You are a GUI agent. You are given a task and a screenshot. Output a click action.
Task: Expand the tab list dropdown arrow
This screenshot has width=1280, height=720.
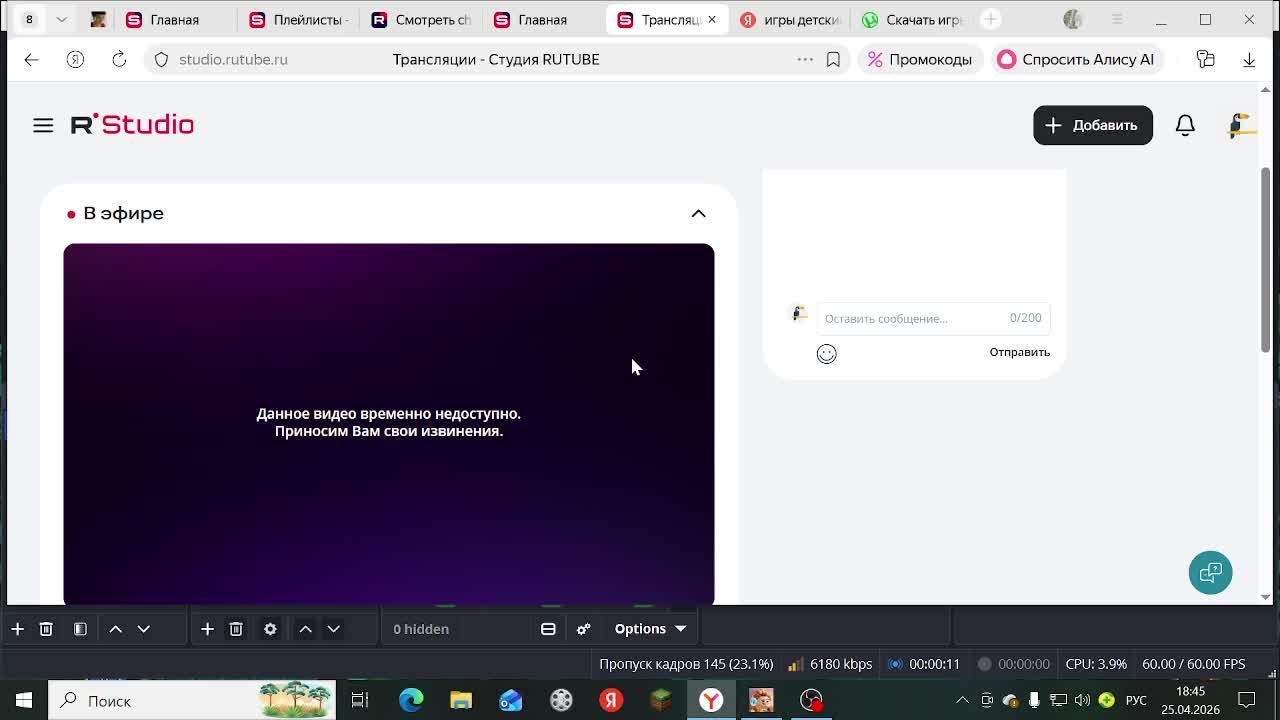pyautogui.click(x=62, y=19)
